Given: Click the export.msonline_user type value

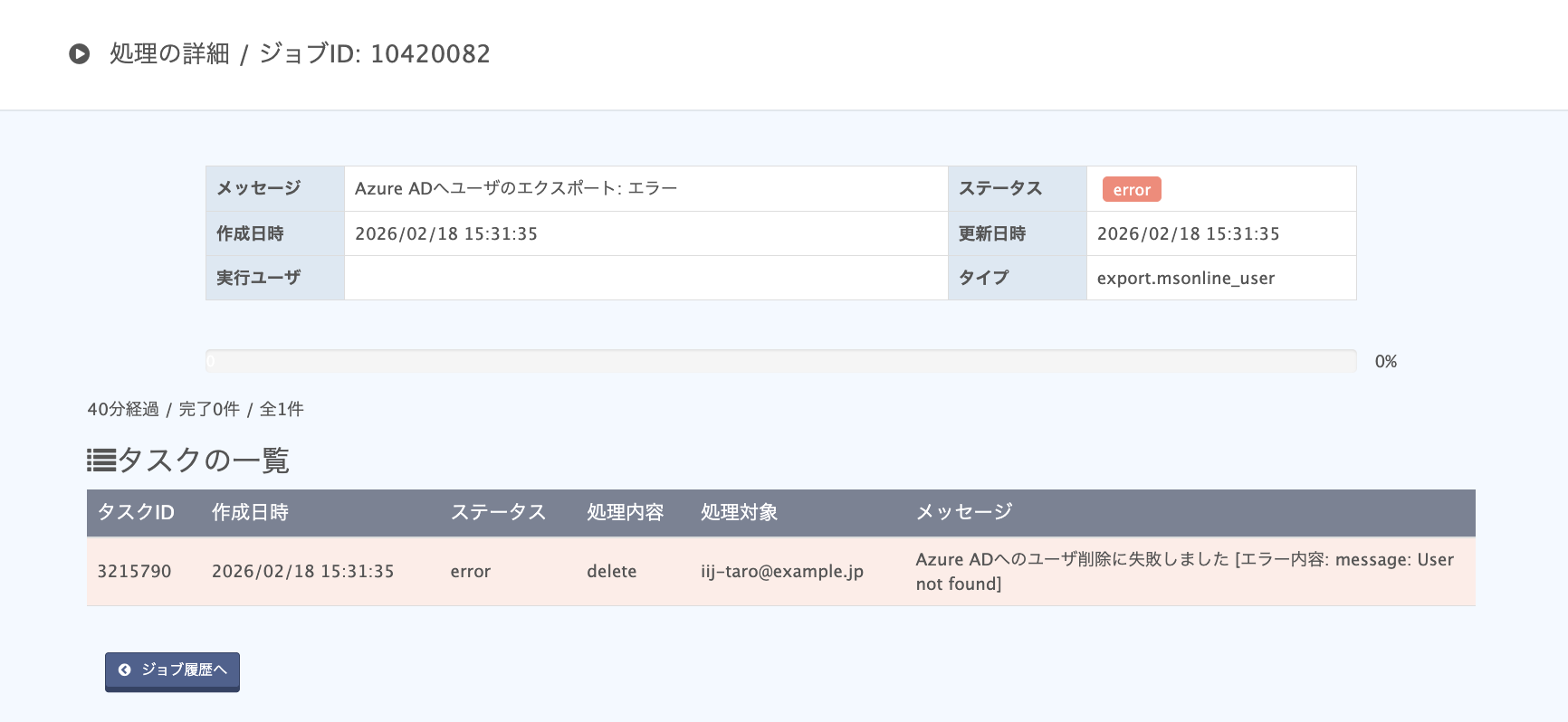Looking at the screenshot, I should click(1186, 279).
